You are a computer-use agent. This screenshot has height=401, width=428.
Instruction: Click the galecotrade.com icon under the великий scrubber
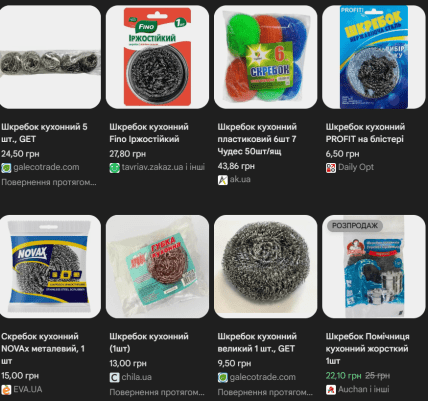pos(222,377)
